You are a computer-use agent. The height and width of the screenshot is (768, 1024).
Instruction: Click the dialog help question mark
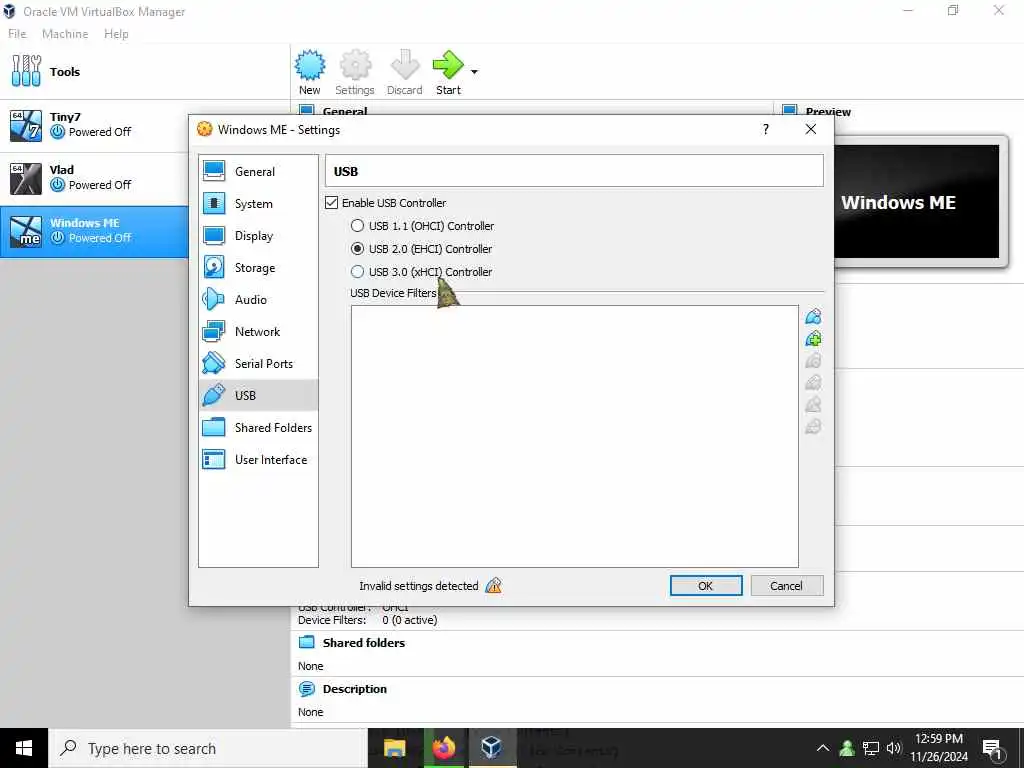pyautogui.click(x=765, y=129)
